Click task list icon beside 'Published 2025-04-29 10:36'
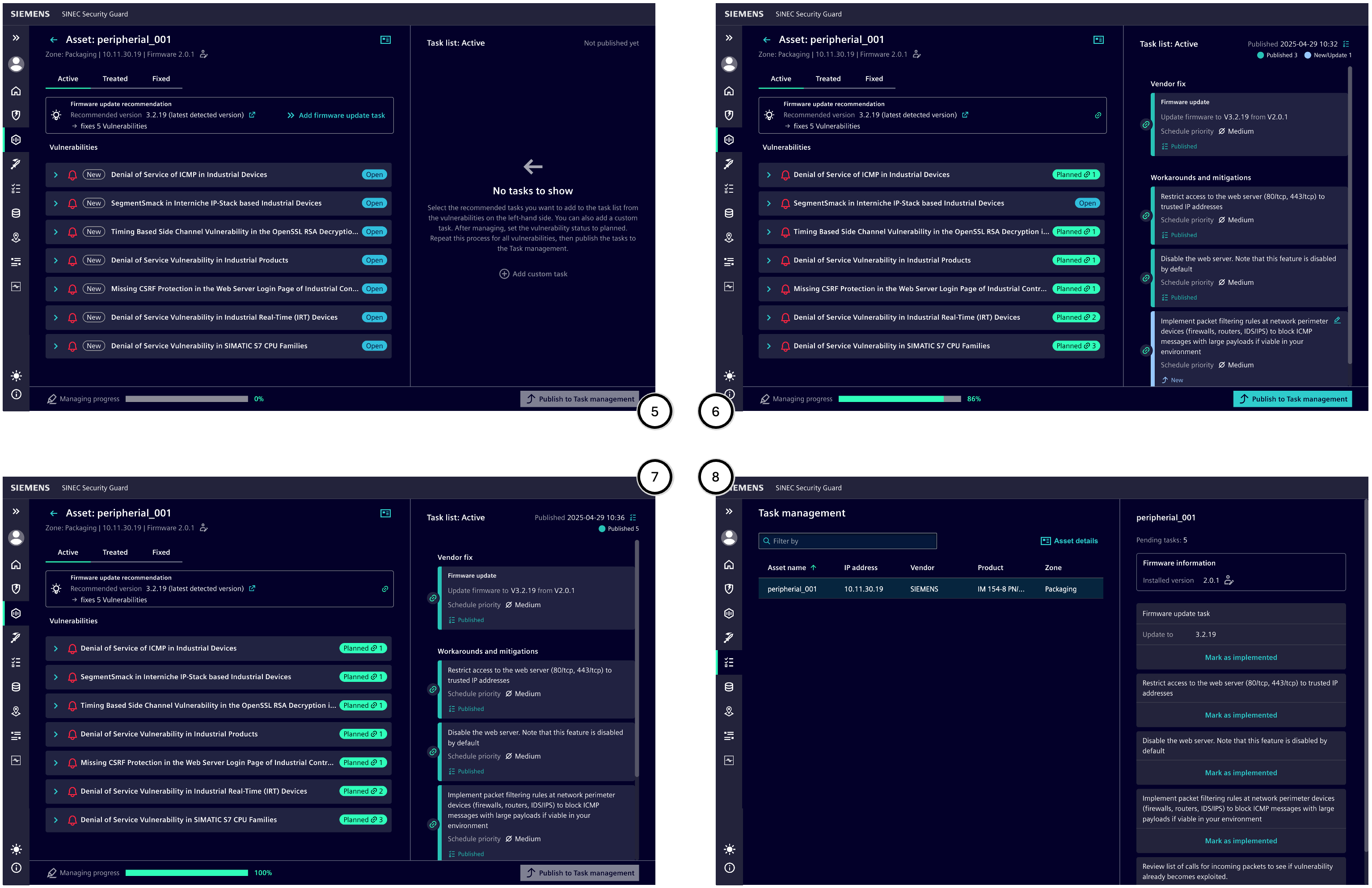The image size is (1372, 888). pyautogui.click(x=633, y=518)
